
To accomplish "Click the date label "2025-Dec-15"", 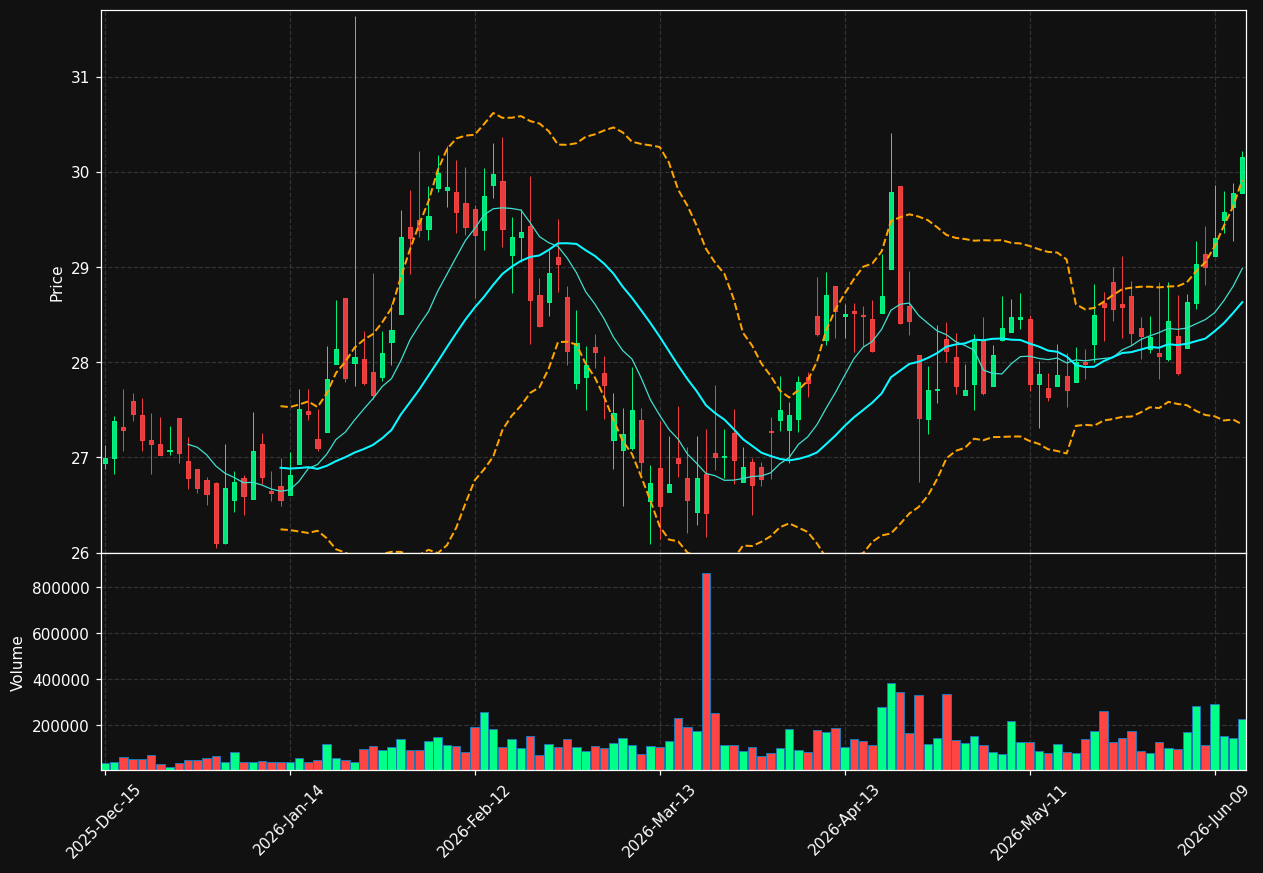I will [103, 821].
